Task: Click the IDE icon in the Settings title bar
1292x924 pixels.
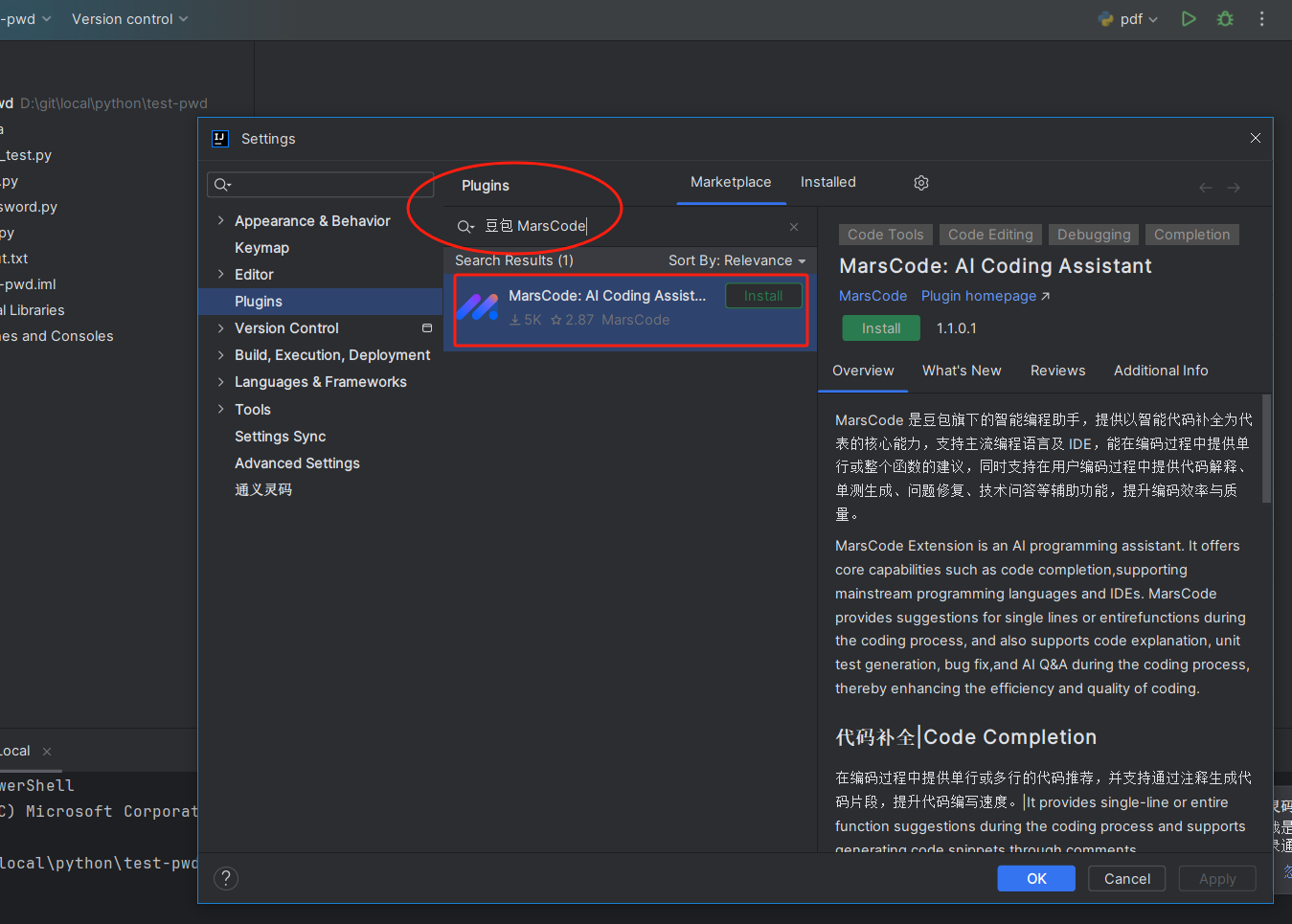Action: pyautogui.click(x=220, y=138)
